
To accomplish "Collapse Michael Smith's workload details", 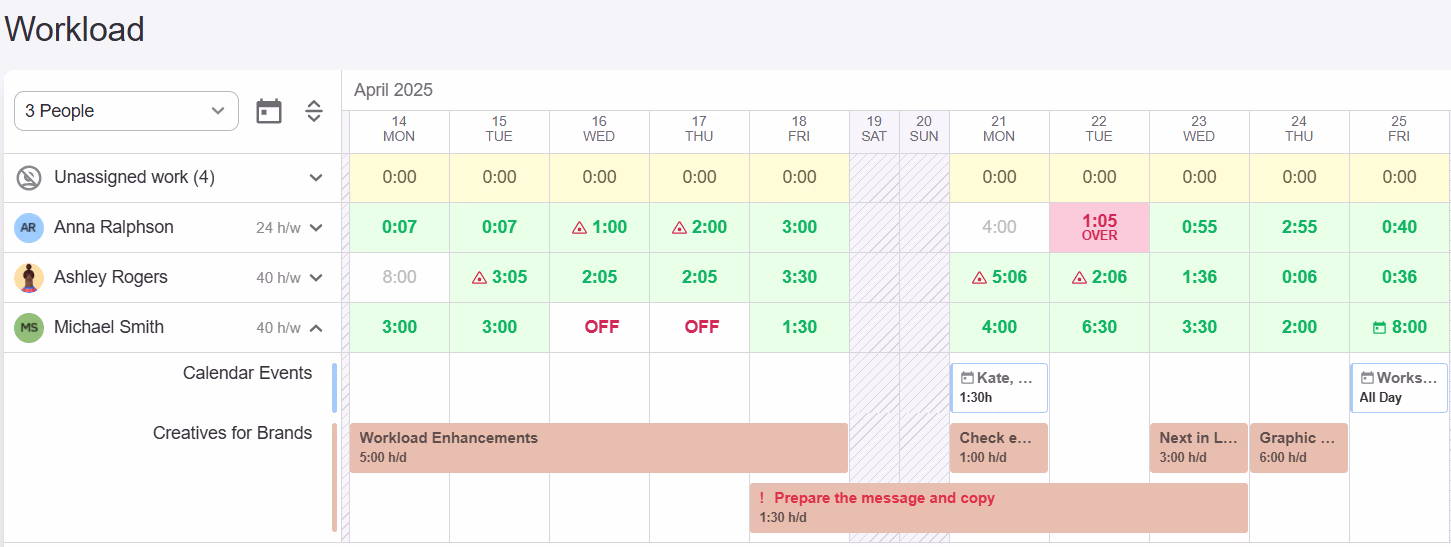I will (x=316, y=328).
